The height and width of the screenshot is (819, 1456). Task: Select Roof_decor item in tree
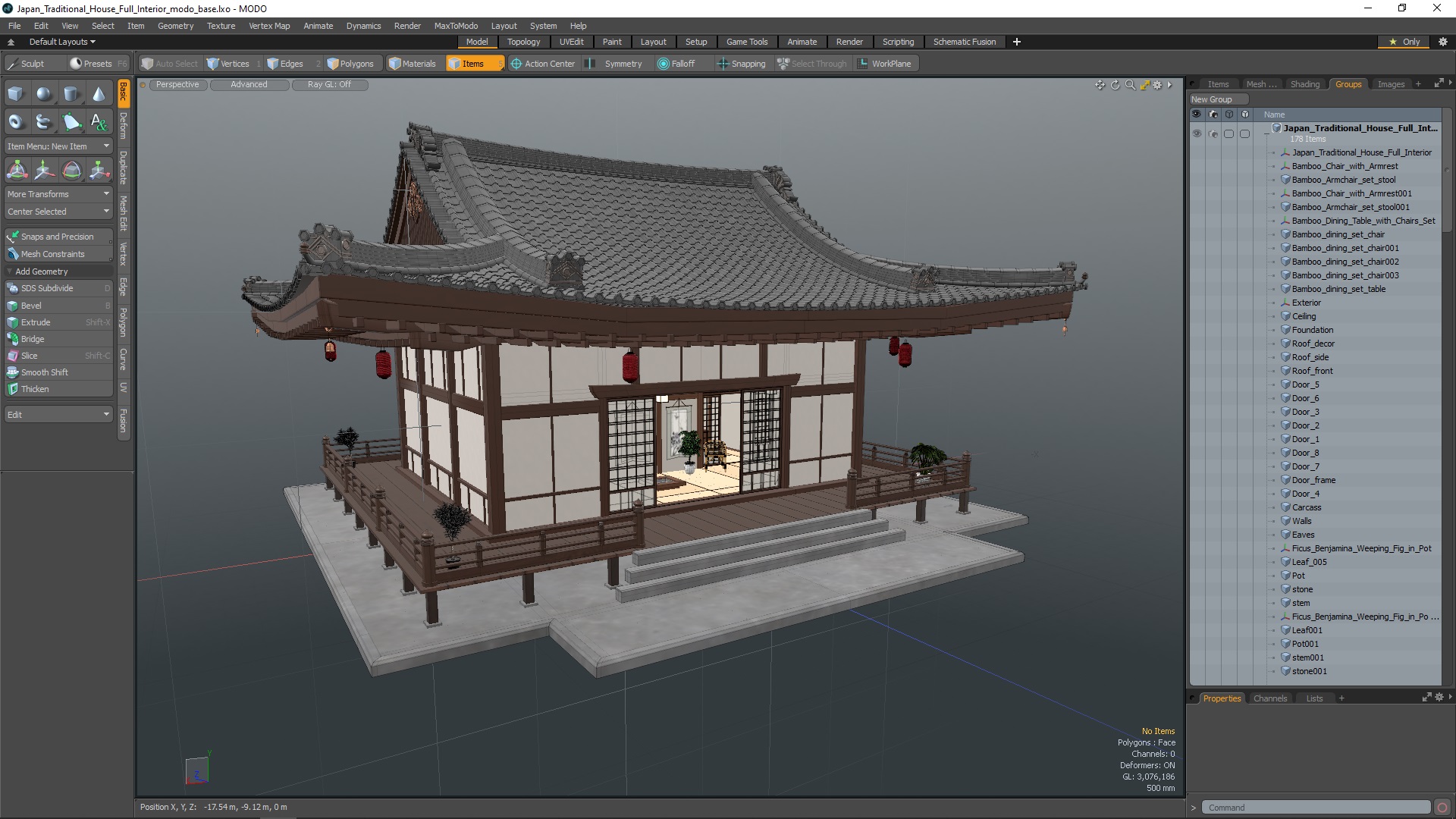[x=1313, y=344]
